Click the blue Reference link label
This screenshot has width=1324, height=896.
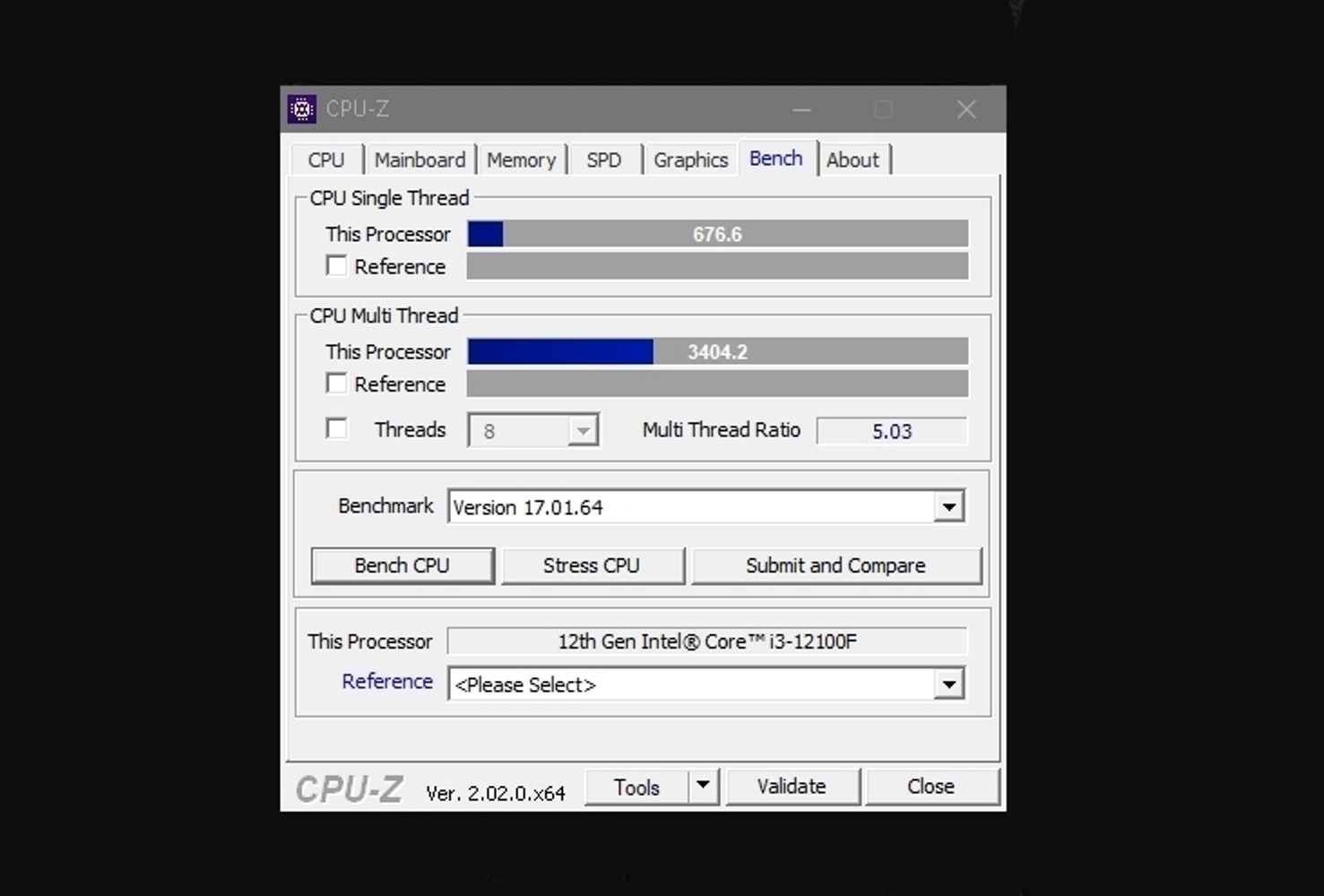click(387, 682)
